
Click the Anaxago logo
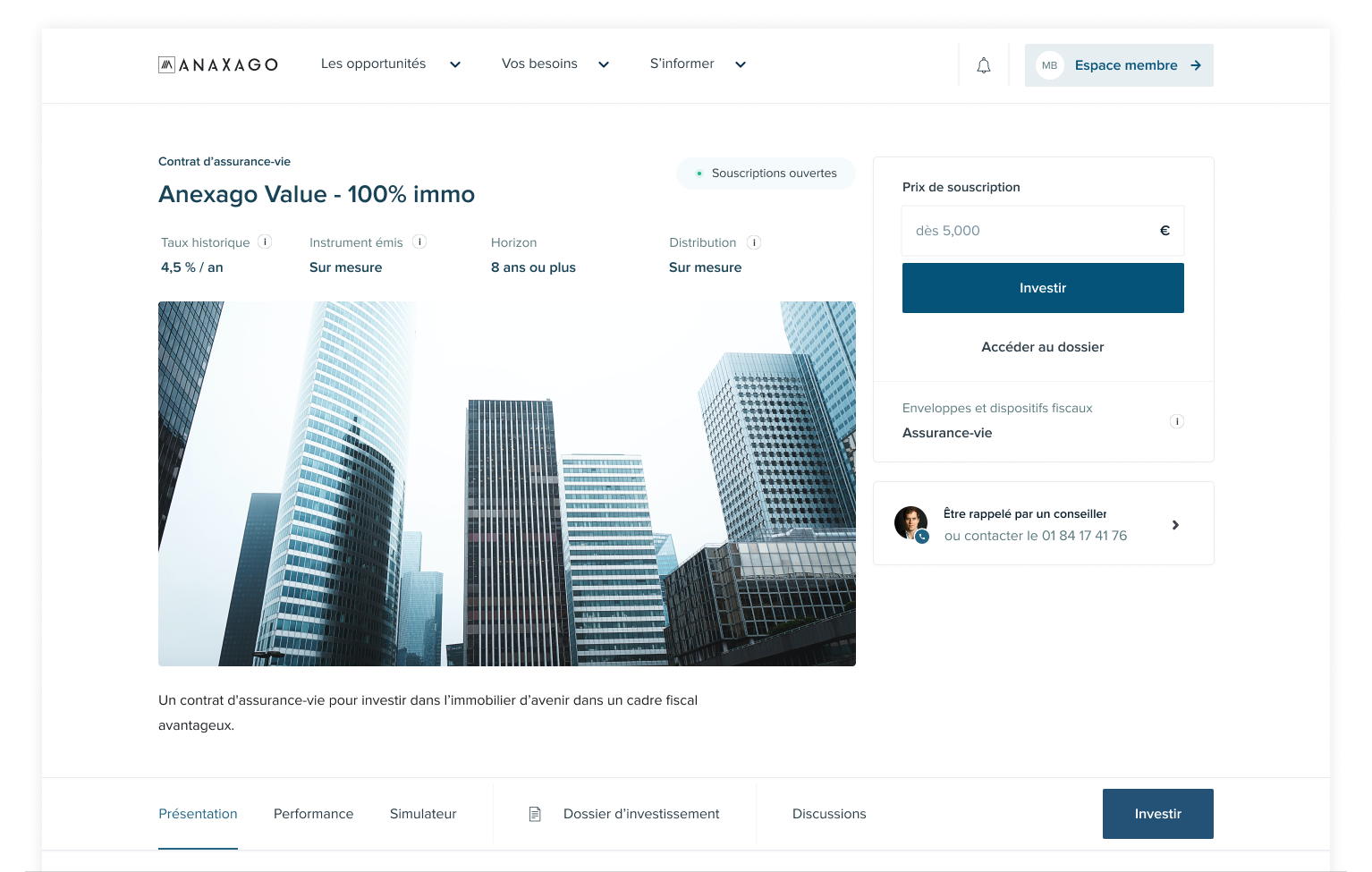(218, 64)
